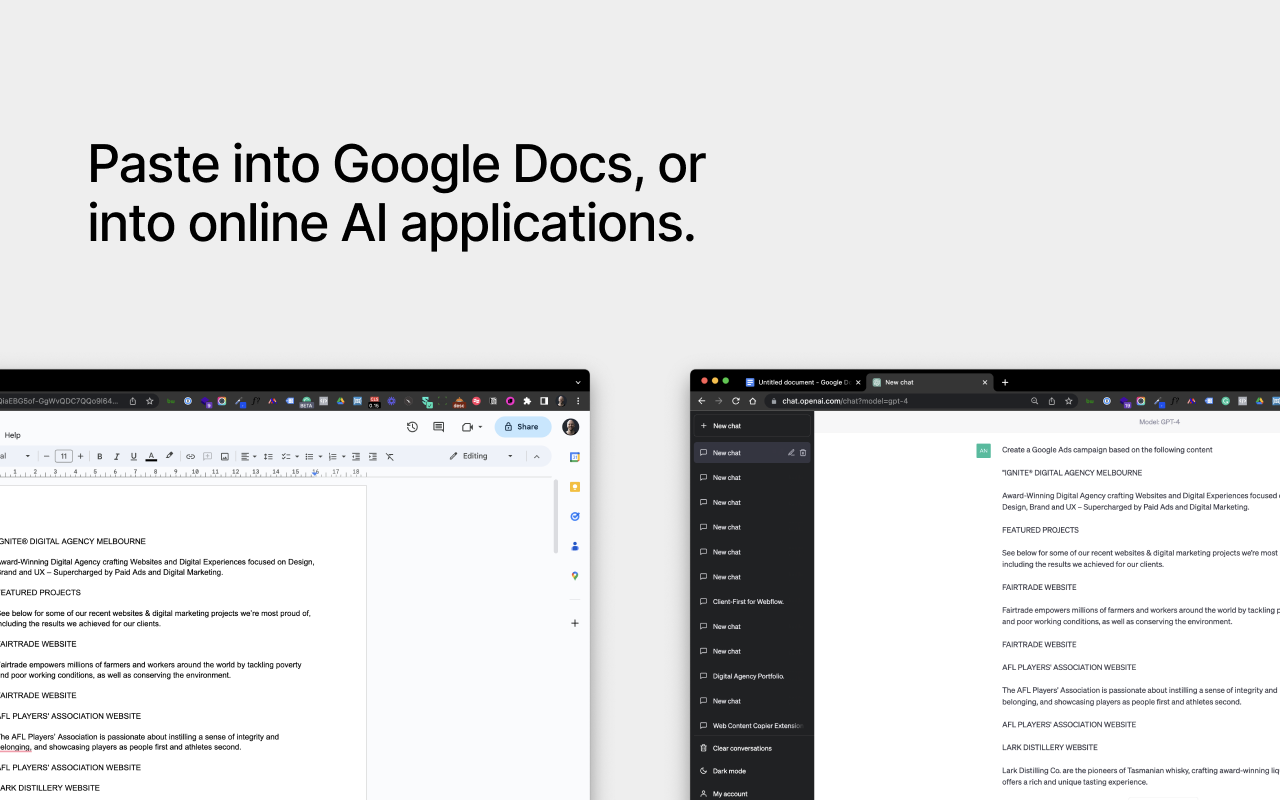
Task: Expand the numbered list options arrow
Action: pos(343,456)
